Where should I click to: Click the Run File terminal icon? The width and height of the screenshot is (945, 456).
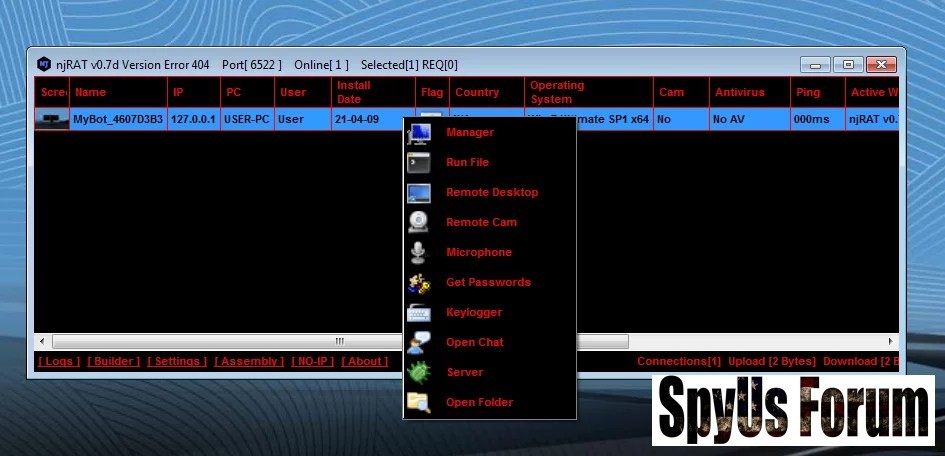418,163
